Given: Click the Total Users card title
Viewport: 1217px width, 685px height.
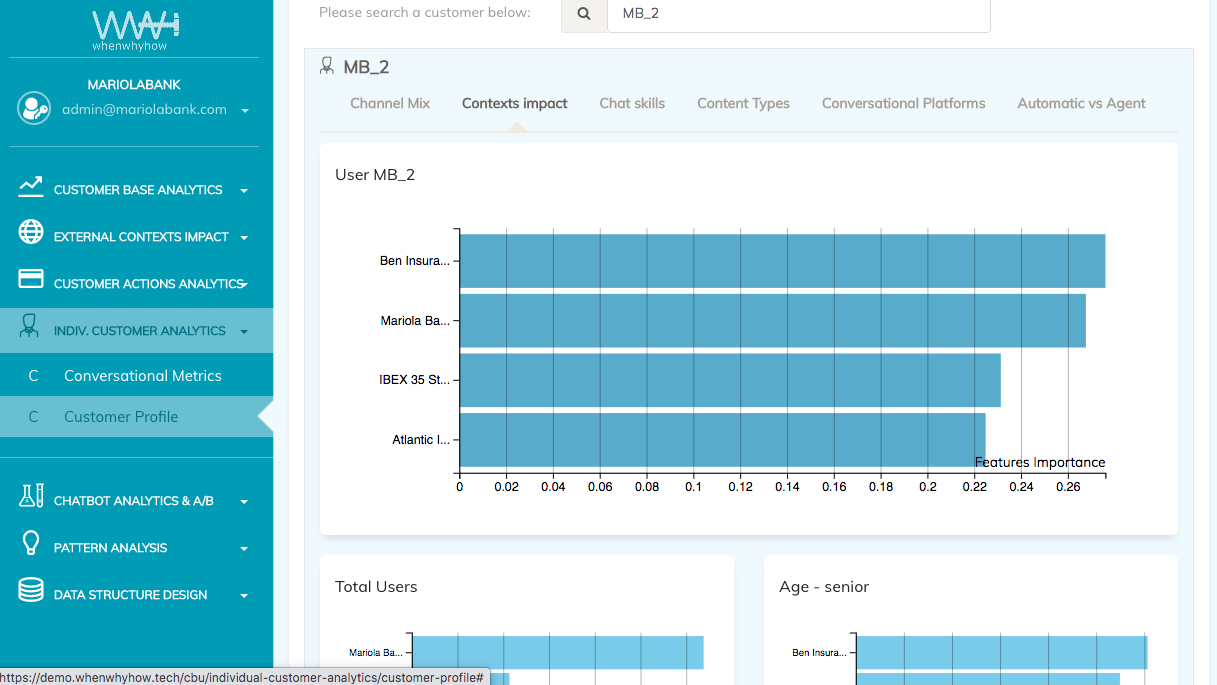Looking at the screenshot, I should pyautogui.click(x=376, y=587).
